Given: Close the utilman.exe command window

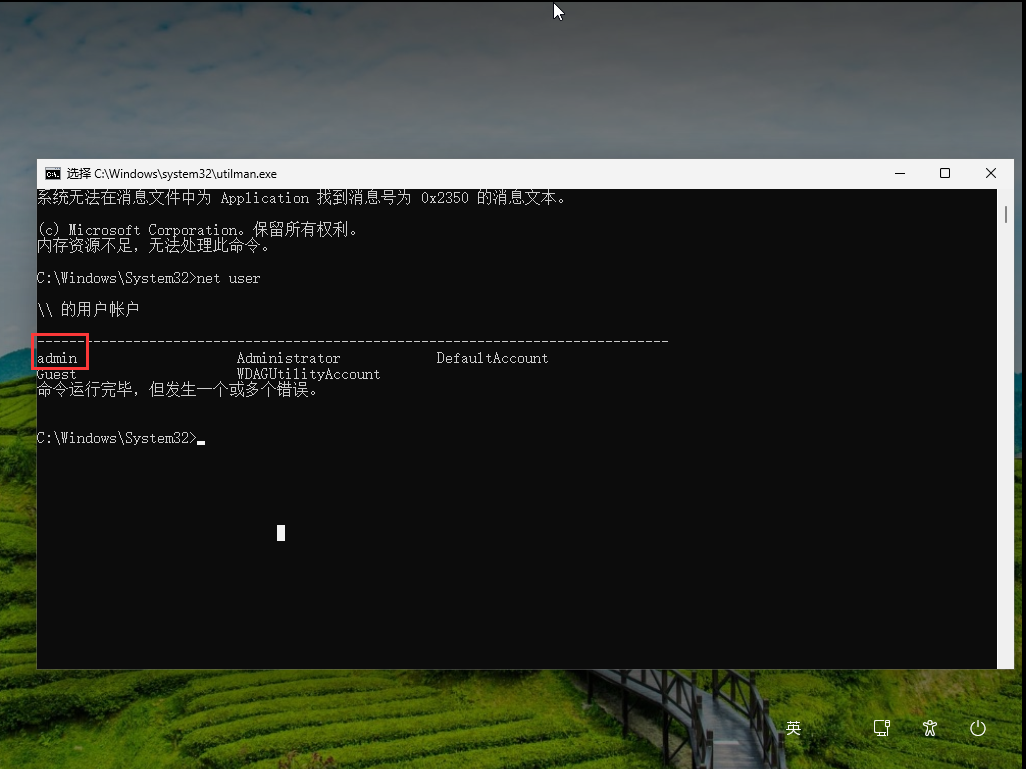Looking at the screenshot, I should pyautogui.click(x=990, y=174).
